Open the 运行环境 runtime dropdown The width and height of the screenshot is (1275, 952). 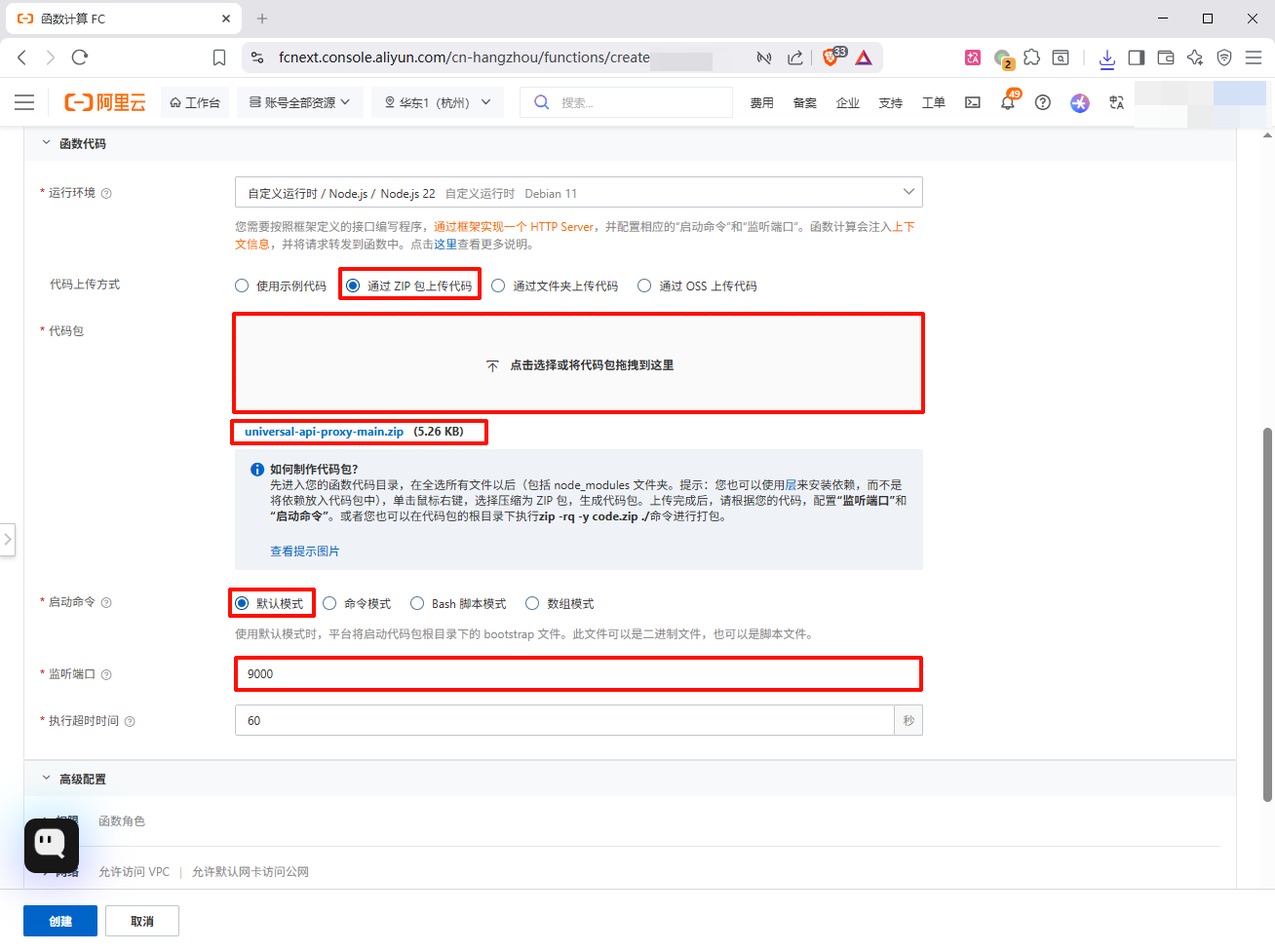[578, 193]
